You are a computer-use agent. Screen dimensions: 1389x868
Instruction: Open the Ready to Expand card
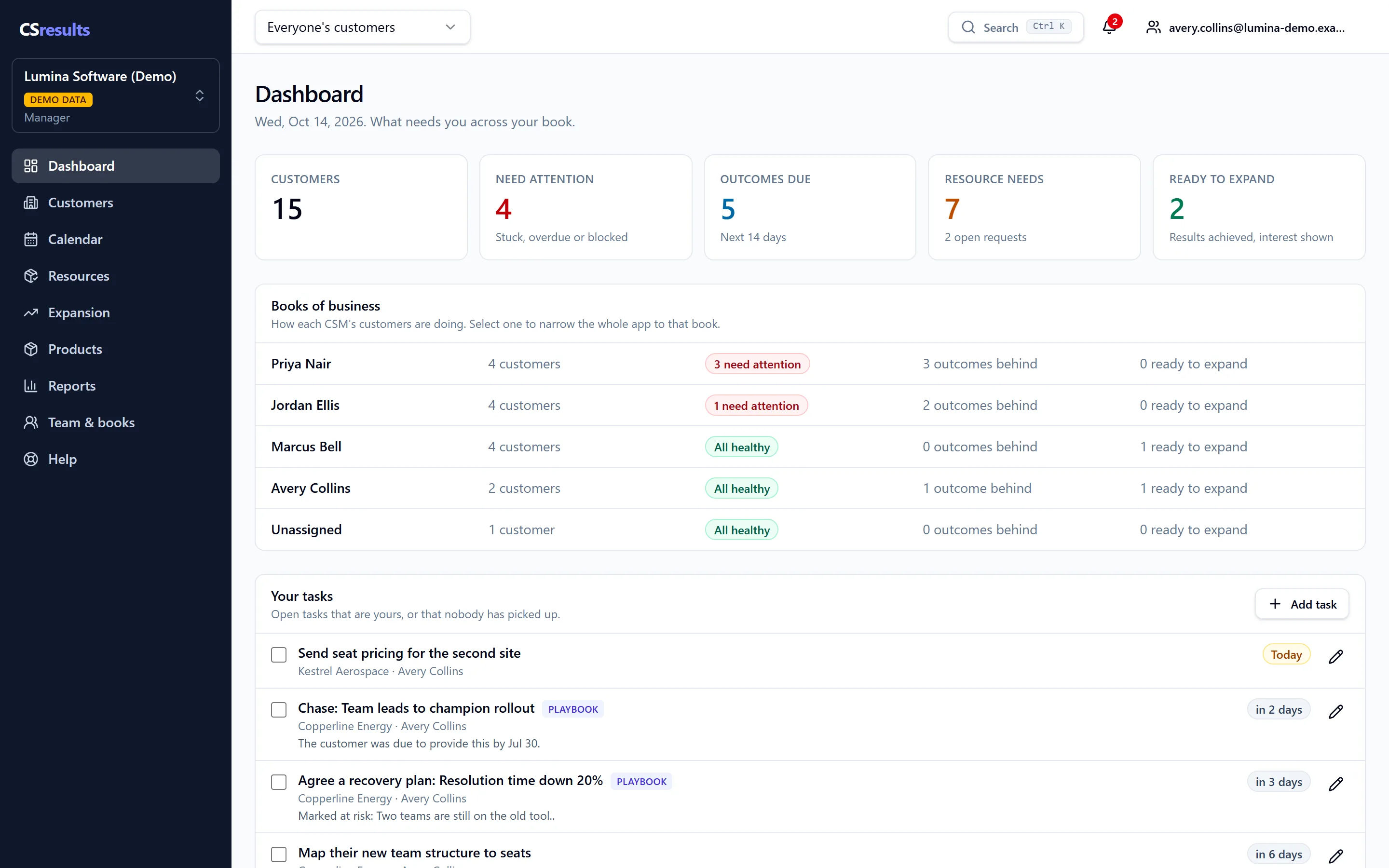[x=1259, y=207]
